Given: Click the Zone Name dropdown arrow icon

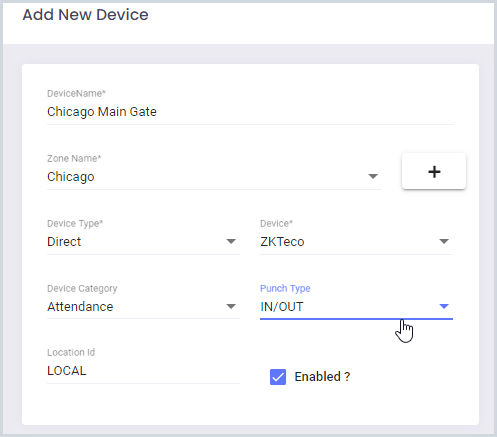Looking at the screenshot, I should (373, 176).
